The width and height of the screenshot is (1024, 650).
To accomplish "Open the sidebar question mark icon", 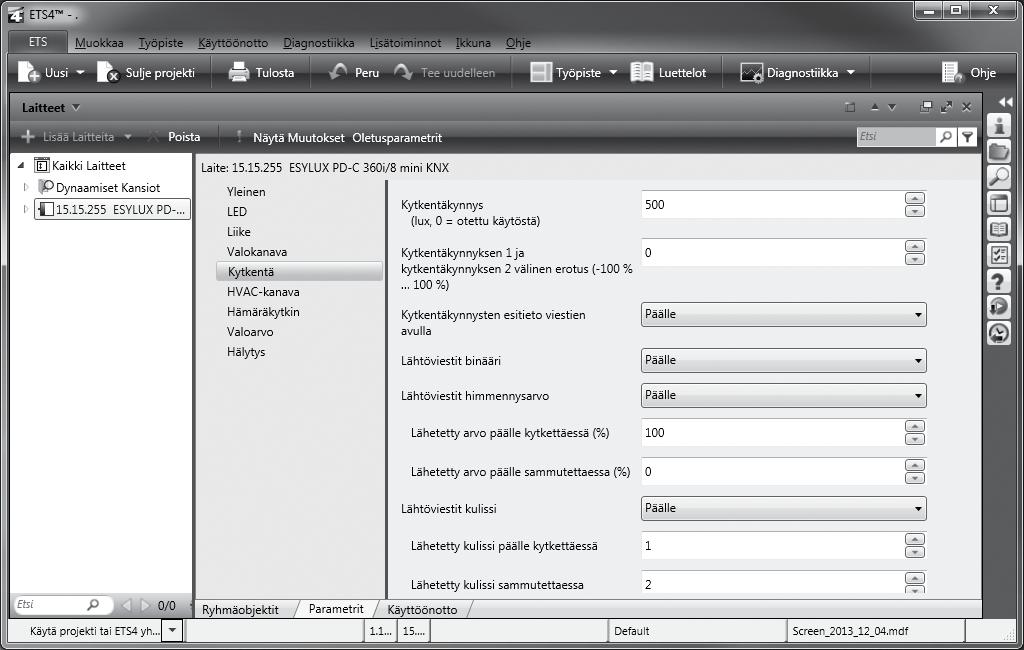I will 999,282.
